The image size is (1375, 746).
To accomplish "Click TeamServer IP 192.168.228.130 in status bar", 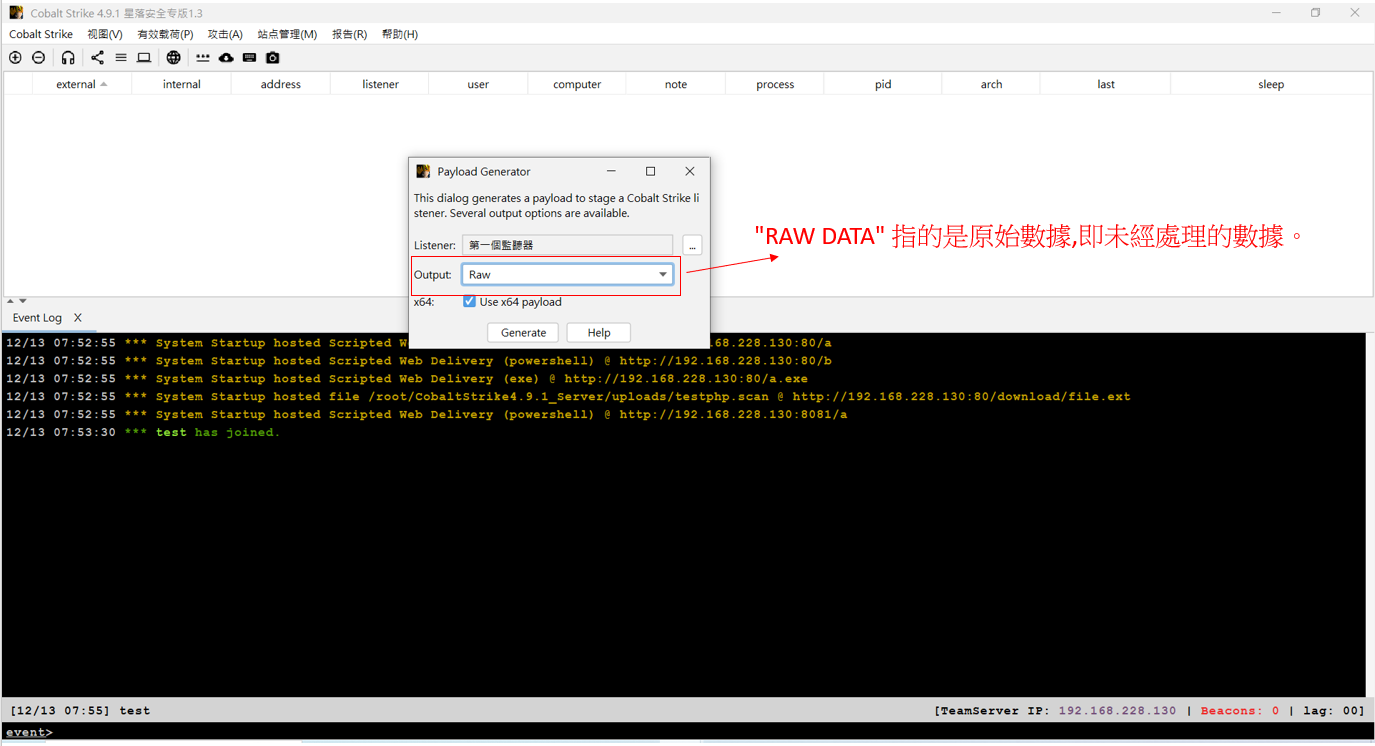I will point(1117,711).
